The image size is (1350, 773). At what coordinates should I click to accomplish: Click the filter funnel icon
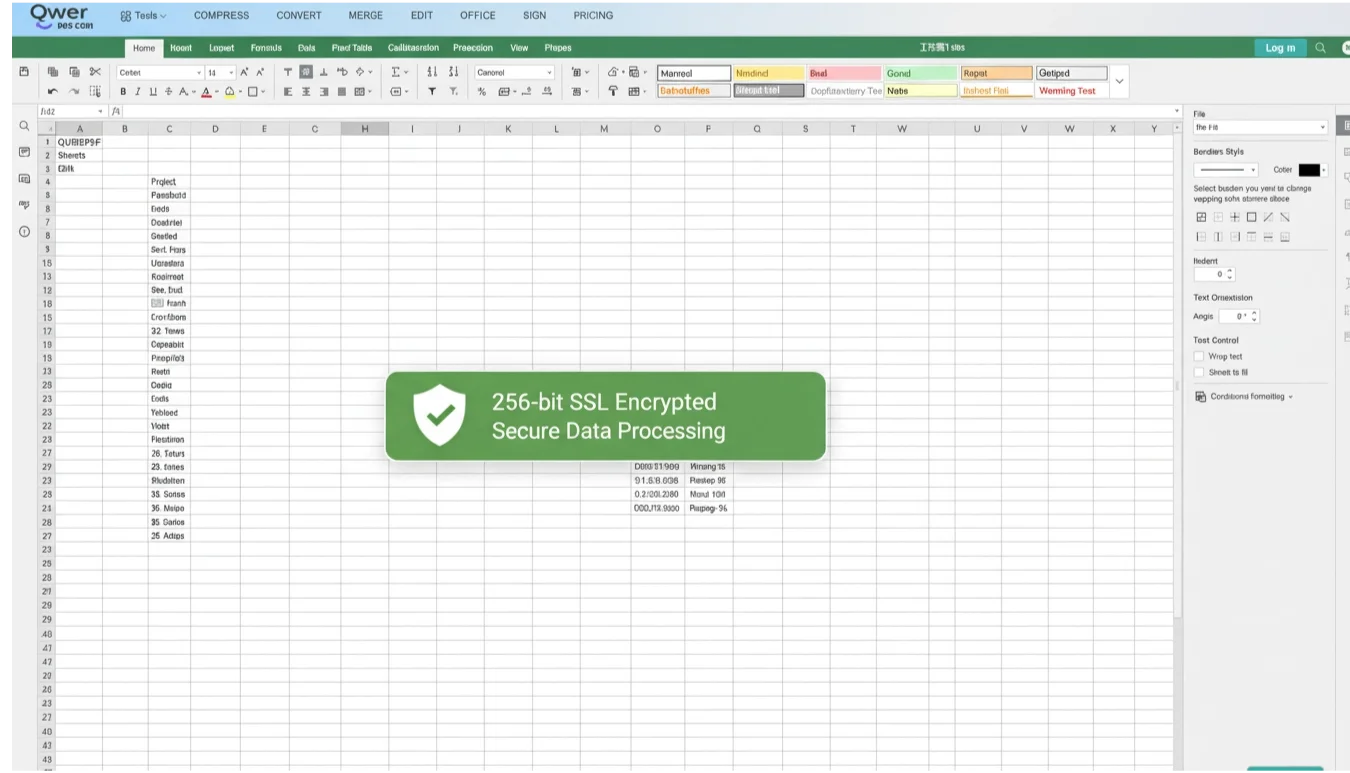[432, 91]
